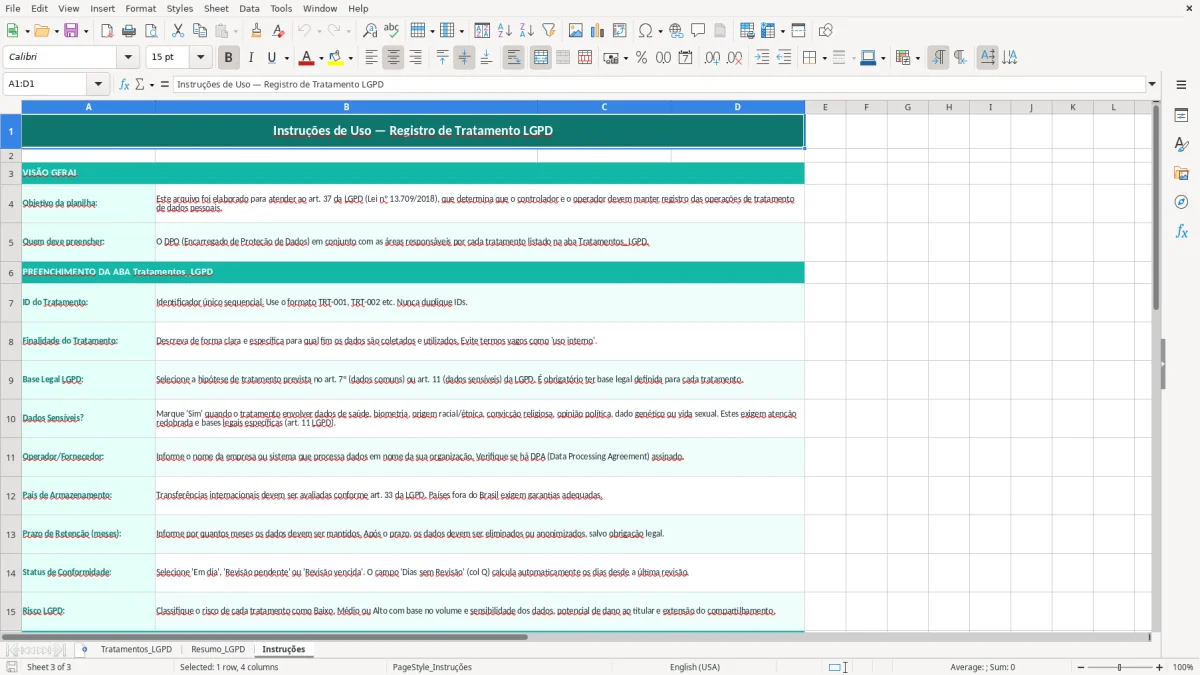Click the Copy icon

(200, 31)
